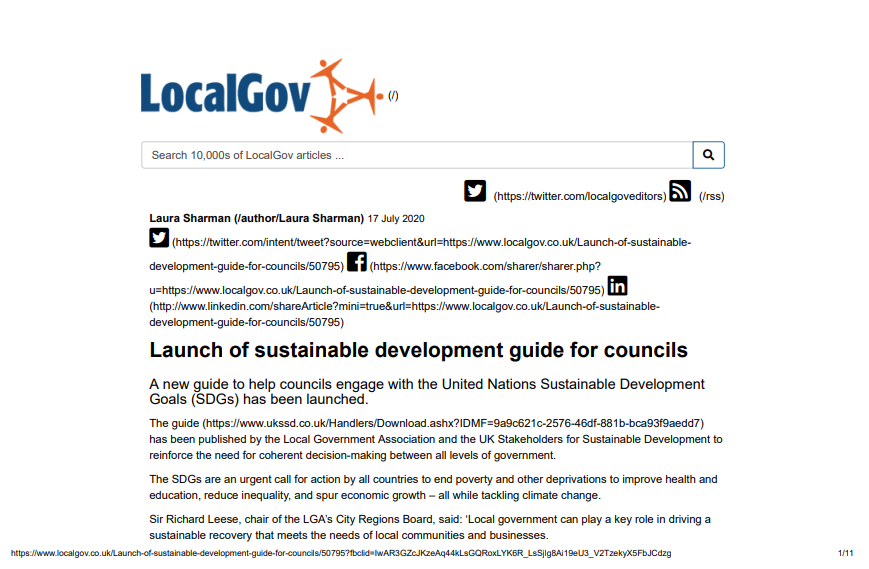Open the (/rss) link text
The image size is (869, 569).
(x=712, y=196)
